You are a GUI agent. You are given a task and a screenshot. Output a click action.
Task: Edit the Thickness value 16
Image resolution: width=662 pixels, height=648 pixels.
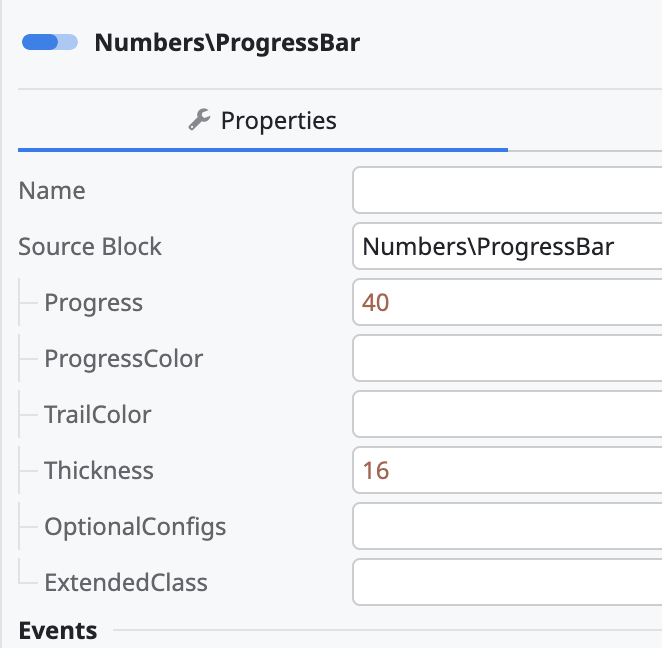tap(507, 471)
